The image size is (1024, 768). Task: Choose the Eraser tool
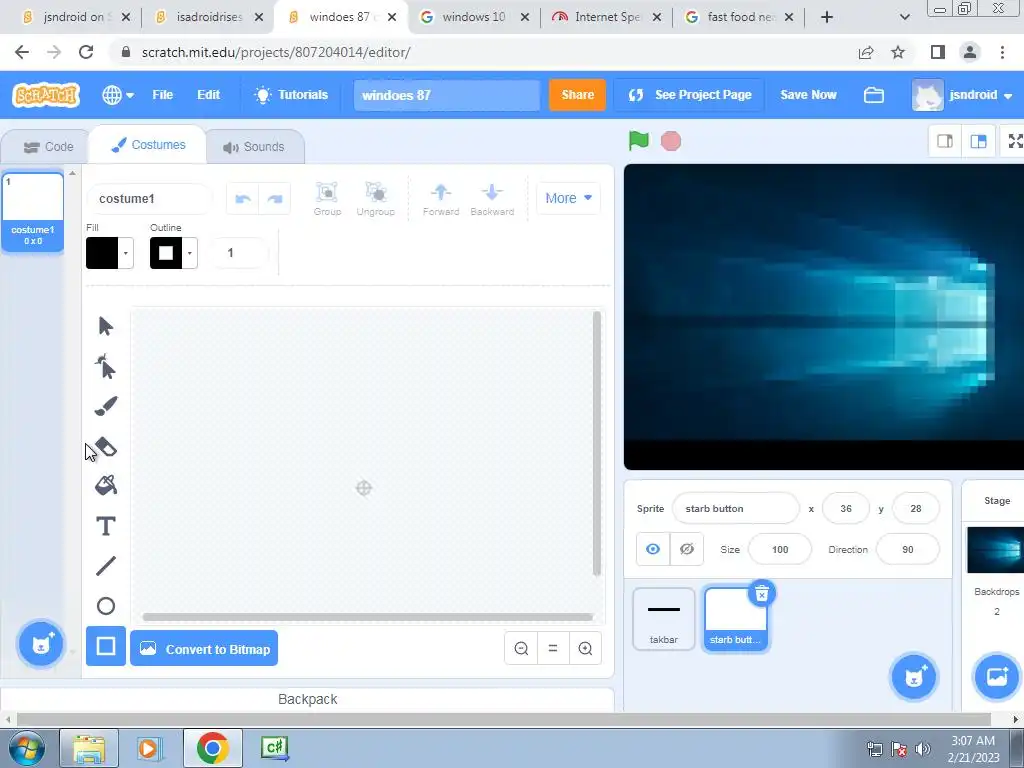click(105, 447)
